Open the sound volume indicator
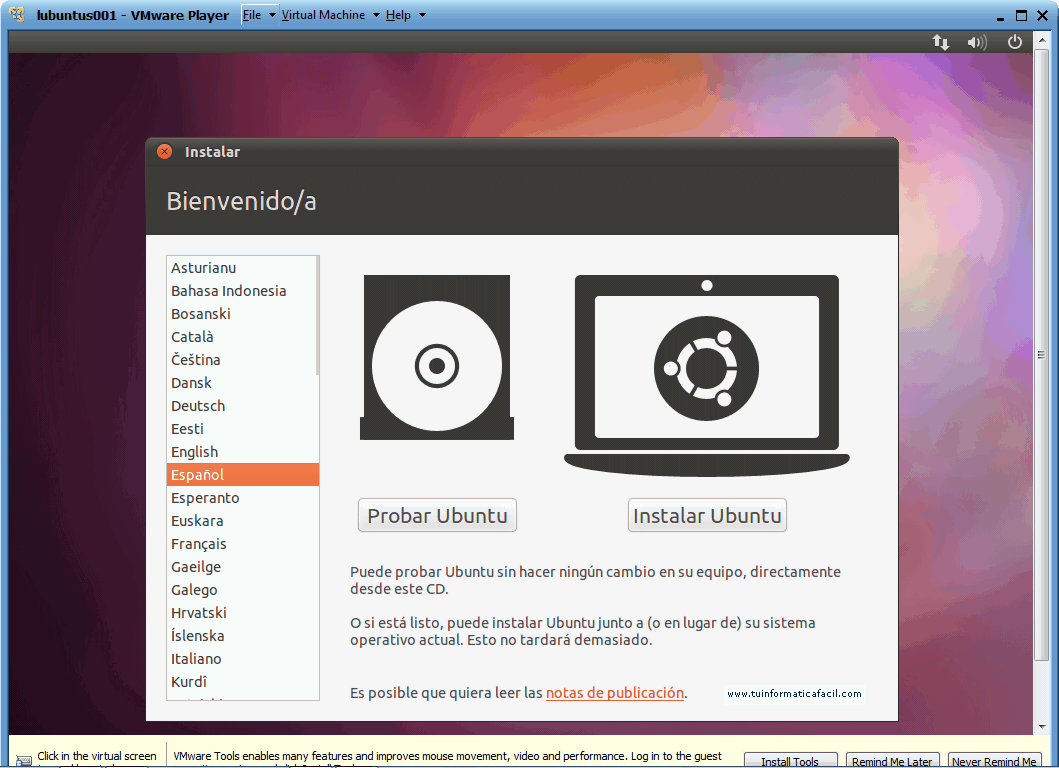 click(x=977, y=43)
